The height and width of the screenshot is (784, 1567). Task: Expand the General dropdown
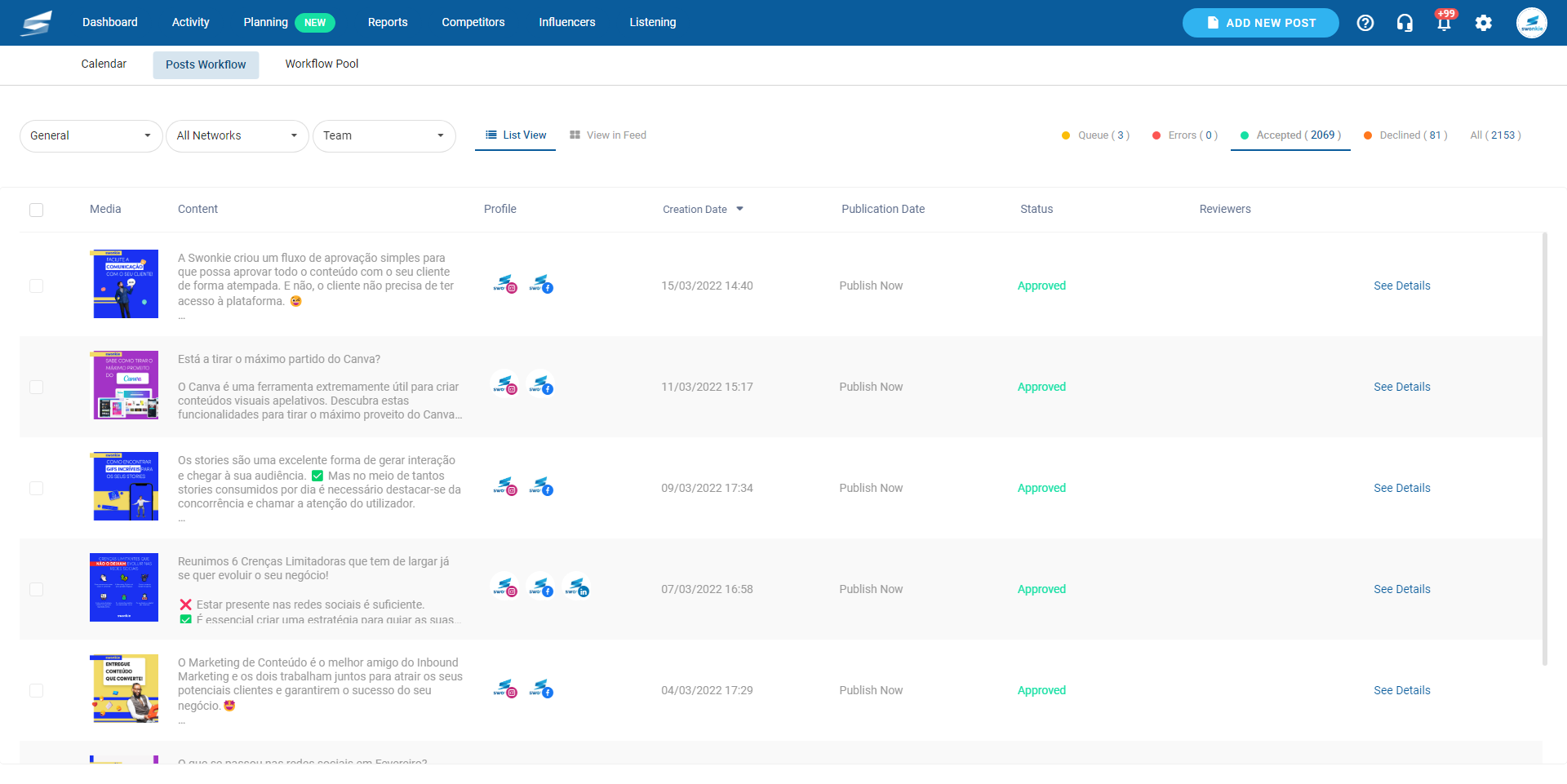91,136
